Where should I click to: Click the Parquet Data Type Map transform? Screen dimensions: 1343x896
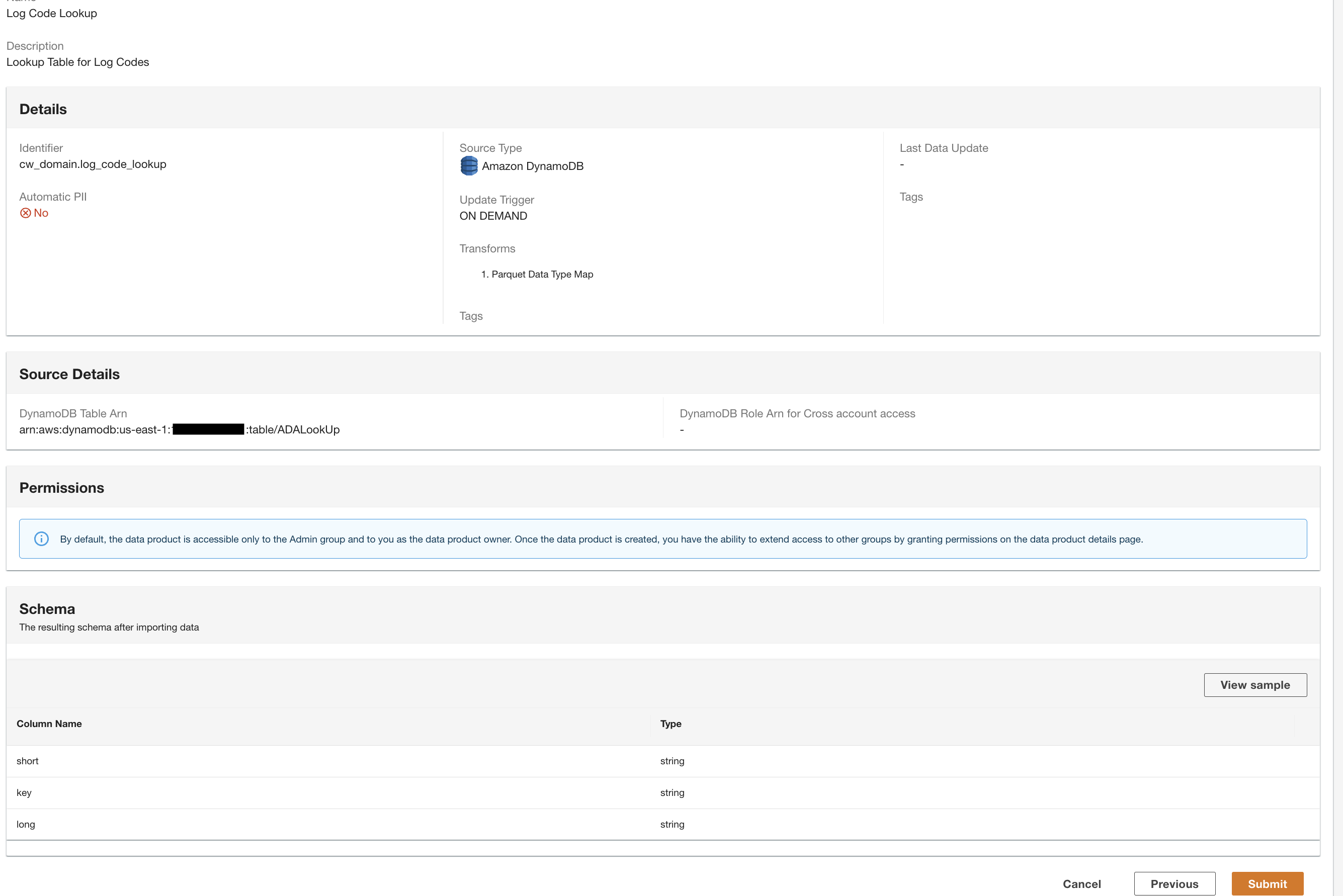point(542,275)
